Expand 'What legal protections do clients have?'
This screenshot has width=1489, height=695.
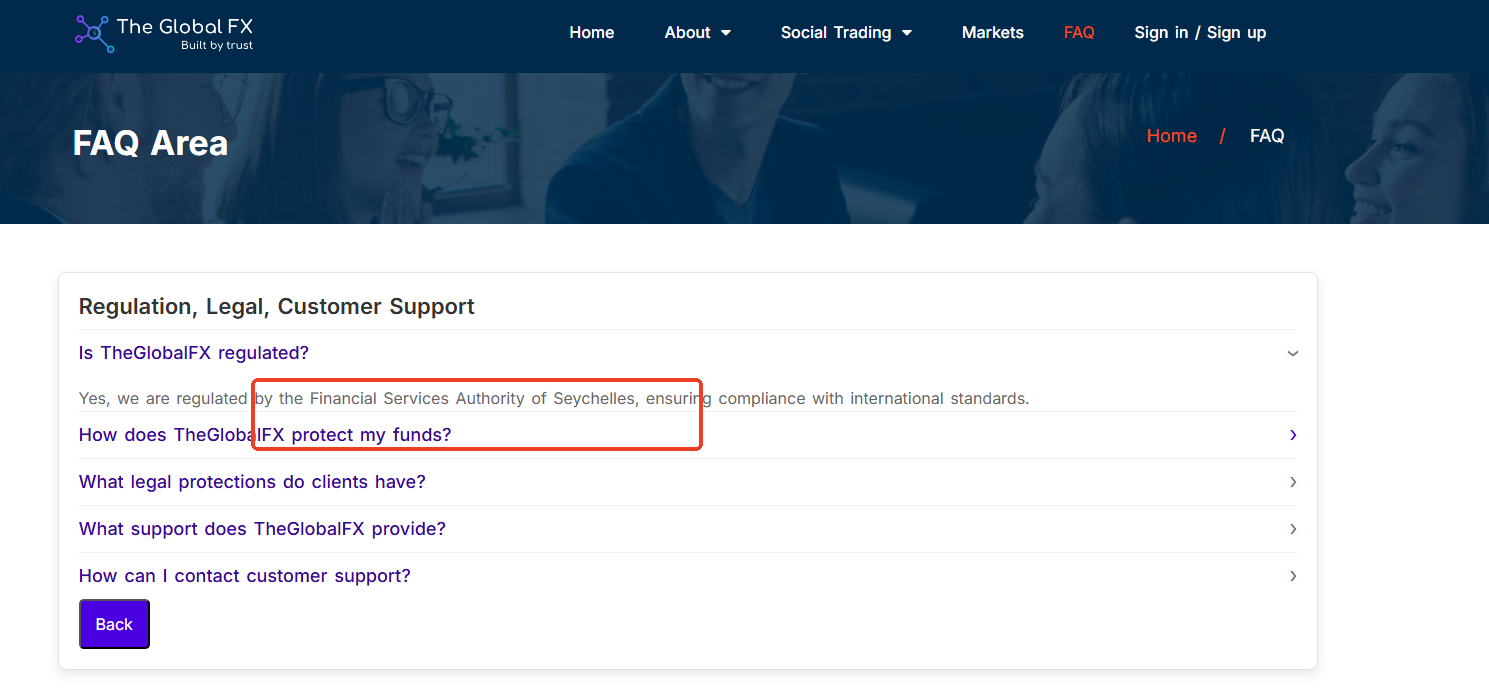(687, 482)
